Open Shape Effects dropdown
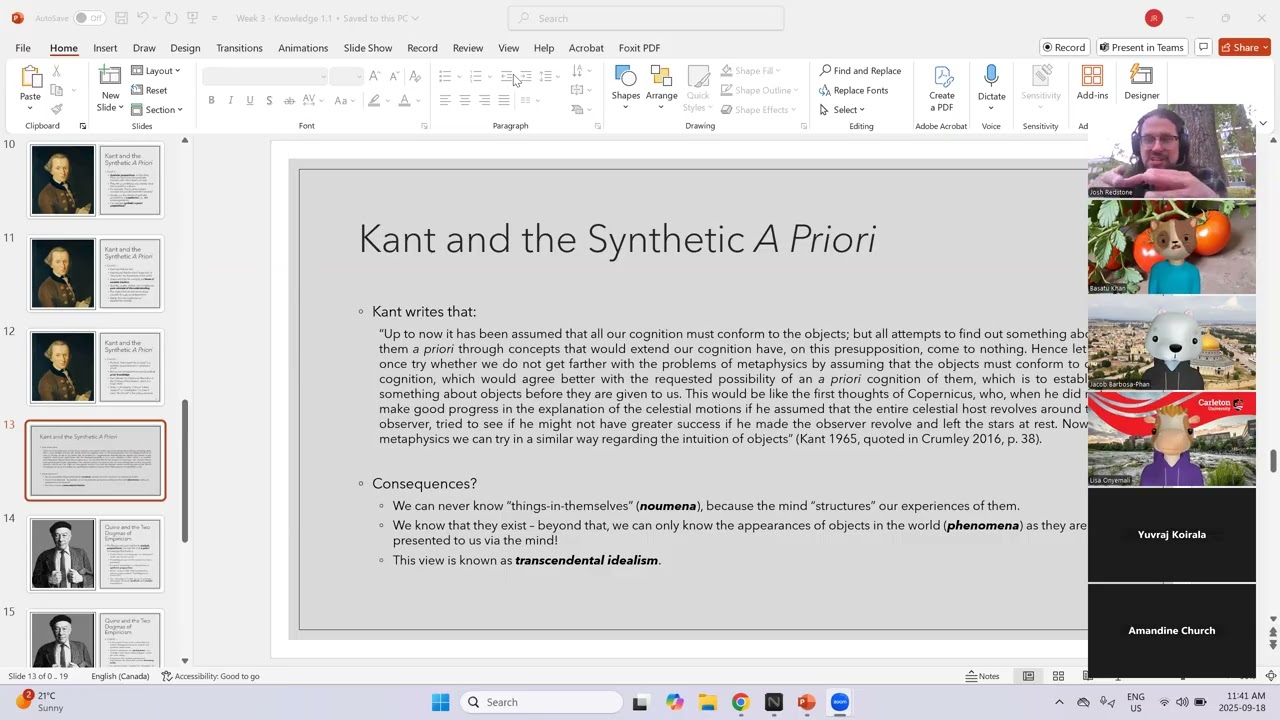The height and width of the screenshot is (720, 1280). point(759,110)
